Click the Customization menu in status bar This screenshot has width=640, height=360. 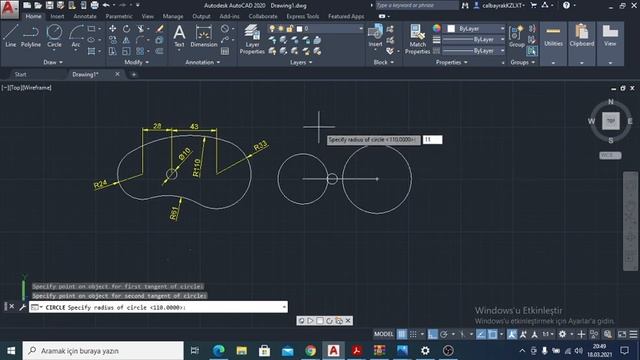pos(633,334)
